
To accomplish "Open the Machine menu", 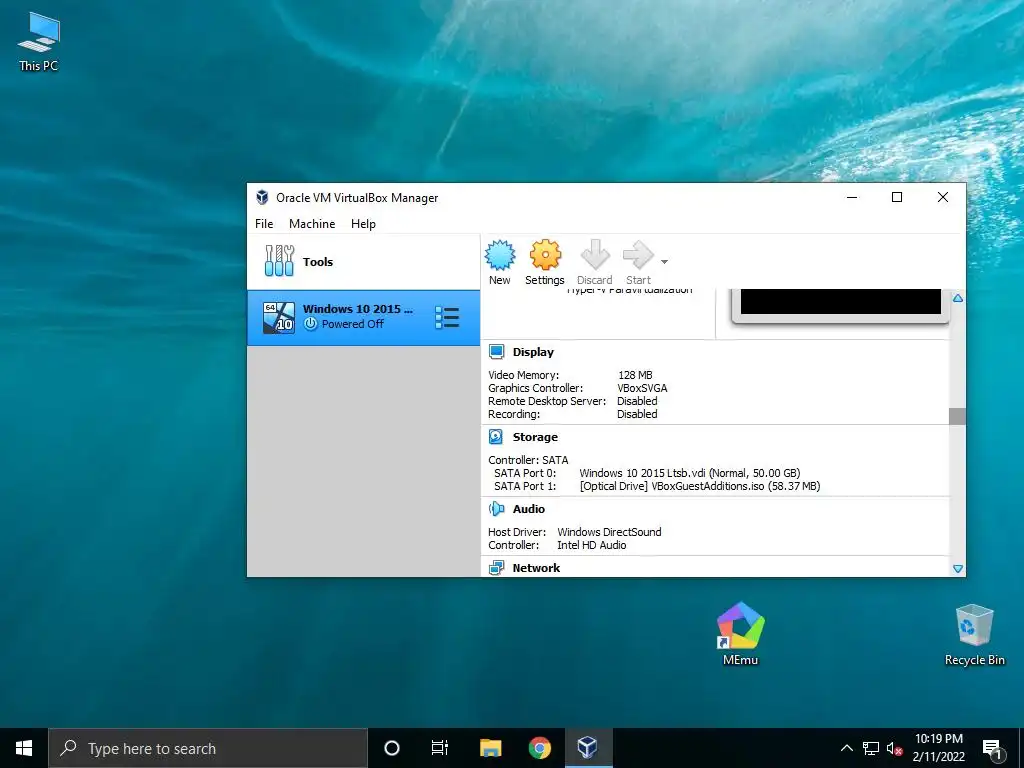I will pos(312,223).
